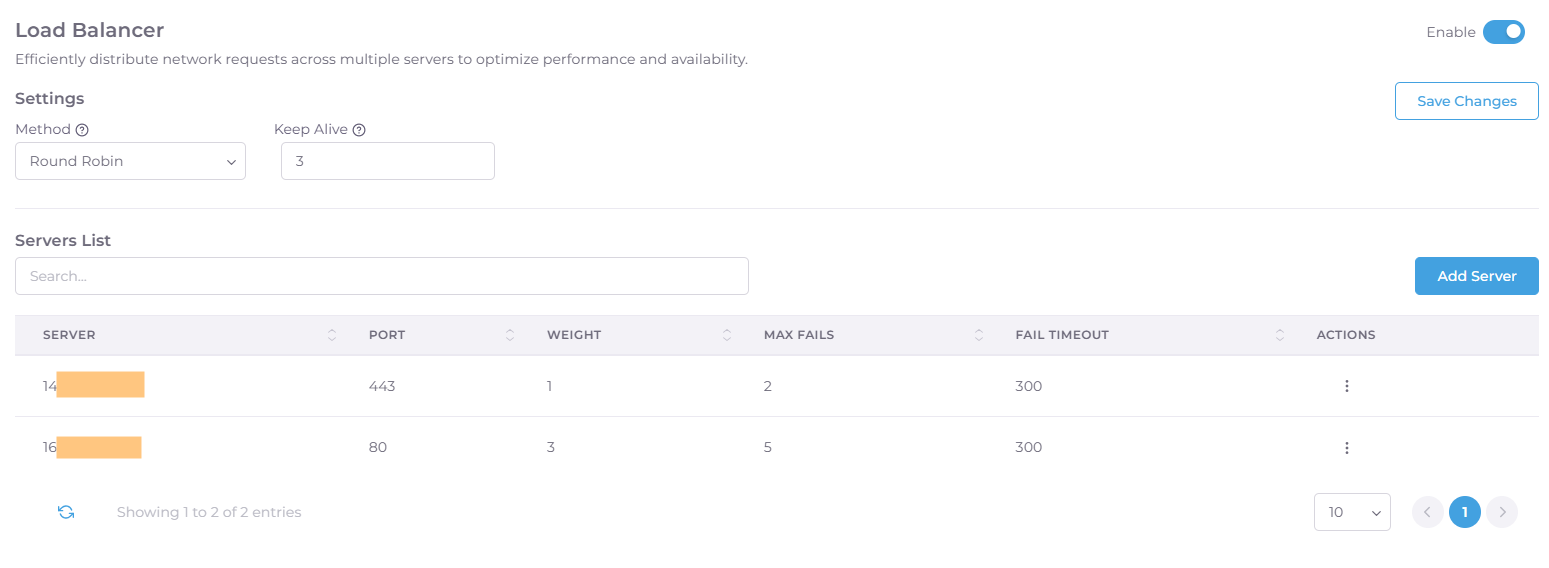1549x568 pixels.
Task: Click the Save Changes button
Action: (1466, 101)
